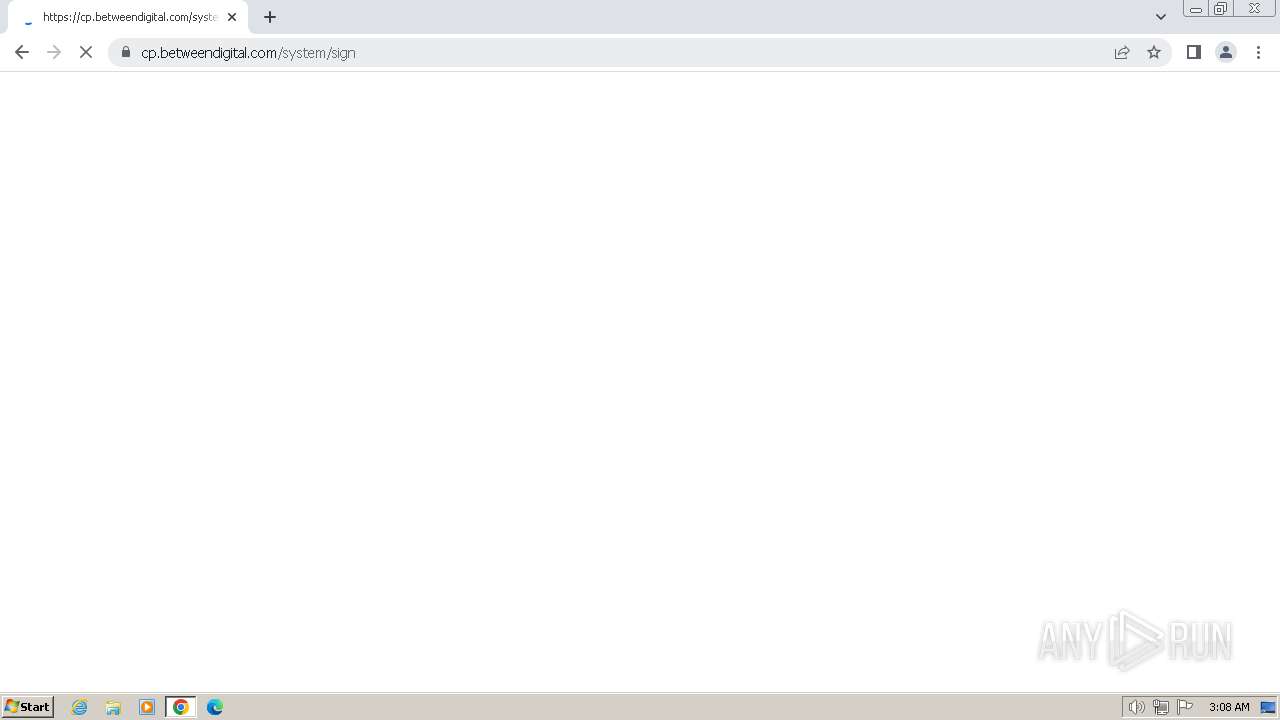Open a new tab
The width and height of the screenshot is (1280, 720).
270,17
